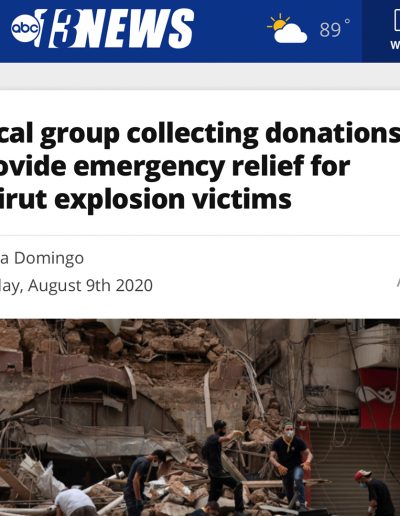Click the round abc network logo
Image resolution: width=400 pixels, height=516 pixels.
click(25, 29)
